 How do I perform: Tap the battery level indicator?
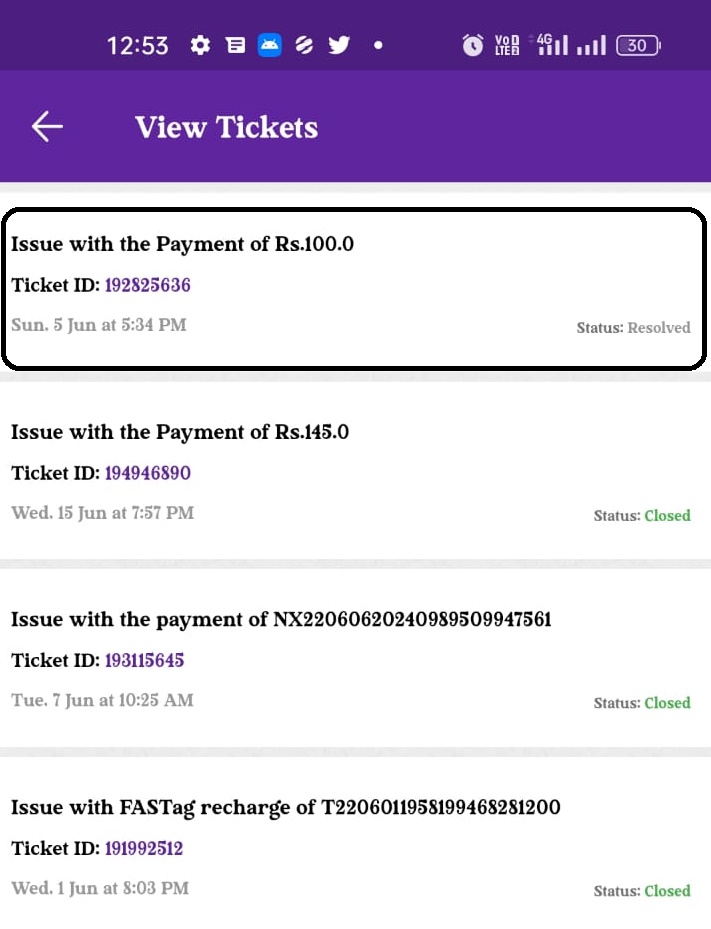638,46
